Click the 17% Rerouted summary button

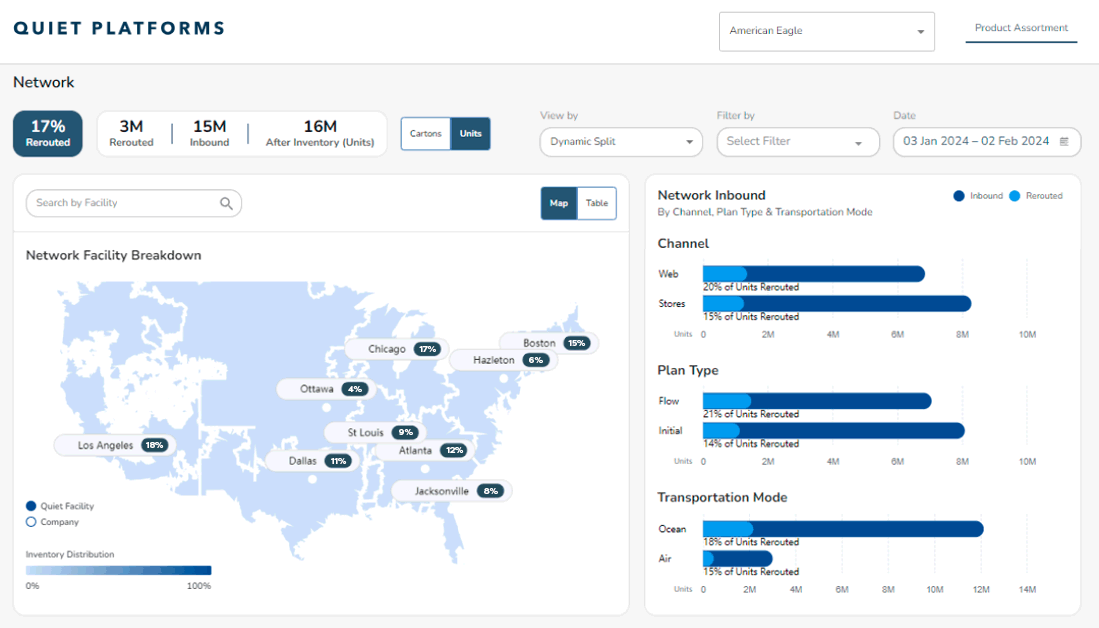pyautogui.click(x=48, y=133)
